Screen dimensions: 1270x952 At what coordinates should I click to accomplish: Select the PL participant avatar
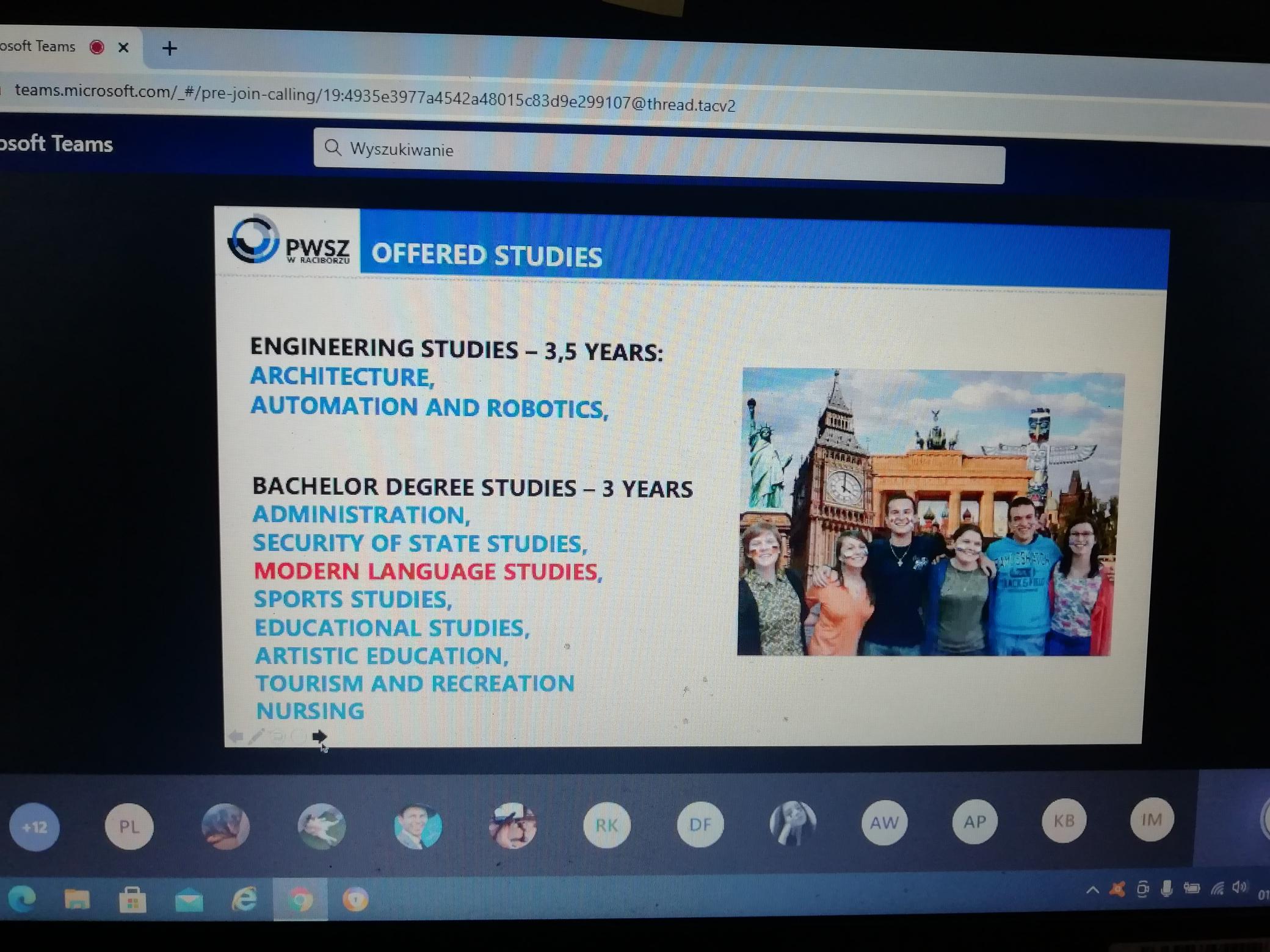pyautogui.click(x=129, y=827)
